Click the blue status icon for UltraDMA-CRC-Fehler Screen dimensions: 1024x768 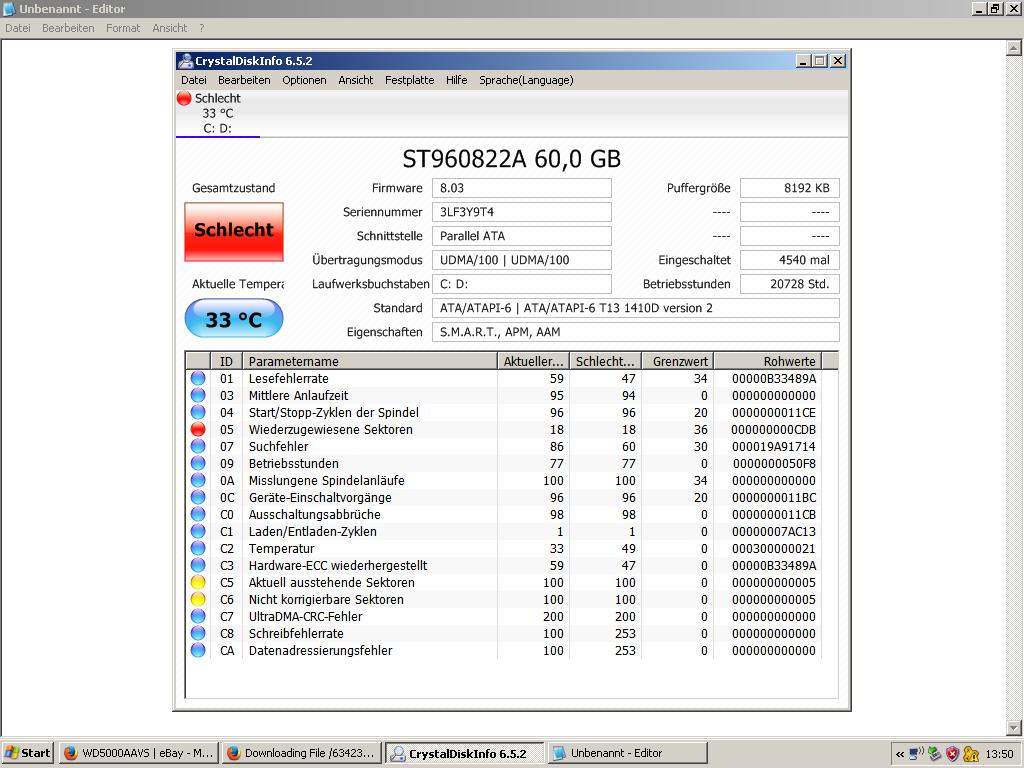coord(198,616)
